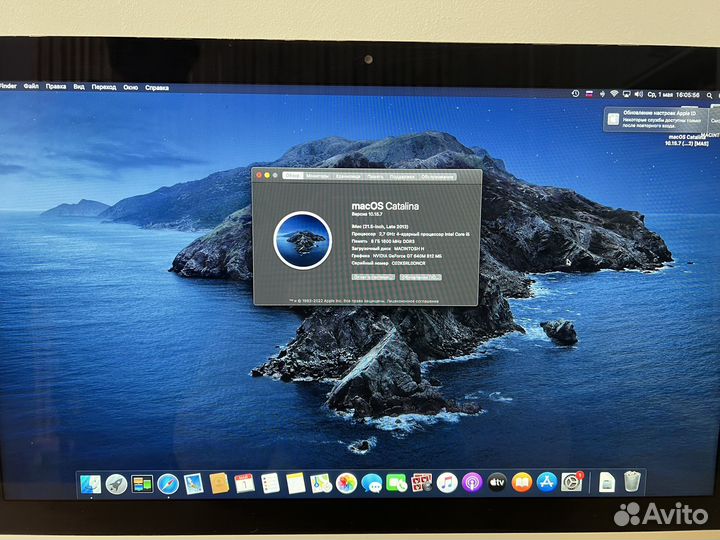Click the "macOS Catalina" title in the About window
Viewport: 720px width, 540px height.
(x=385, y=206)
